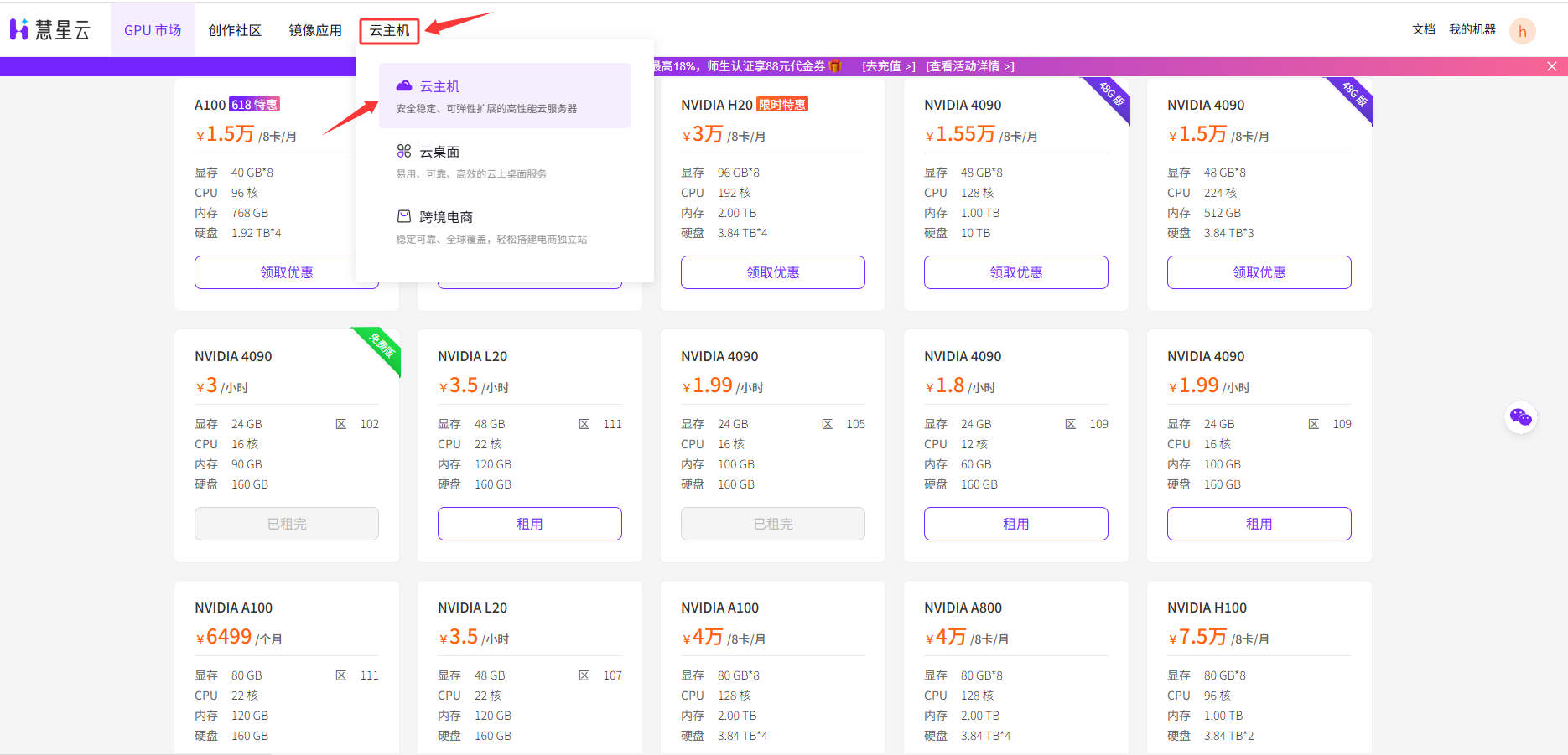Image resolution: width=1568 pixels, height=755 pixels.
Task: Click 云主机 in the top navigation bar
Action: pos(390,31)
